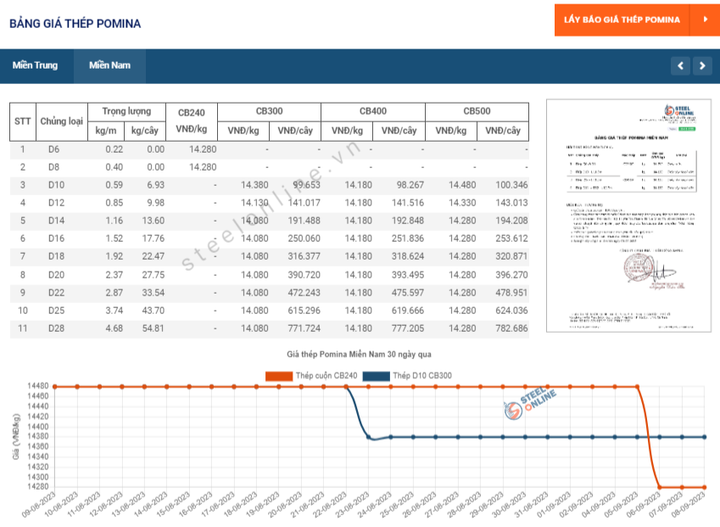Click the Bảng giá thép Pomina heading
Screen dimensions: 720x527
click(x=75, y=24)
